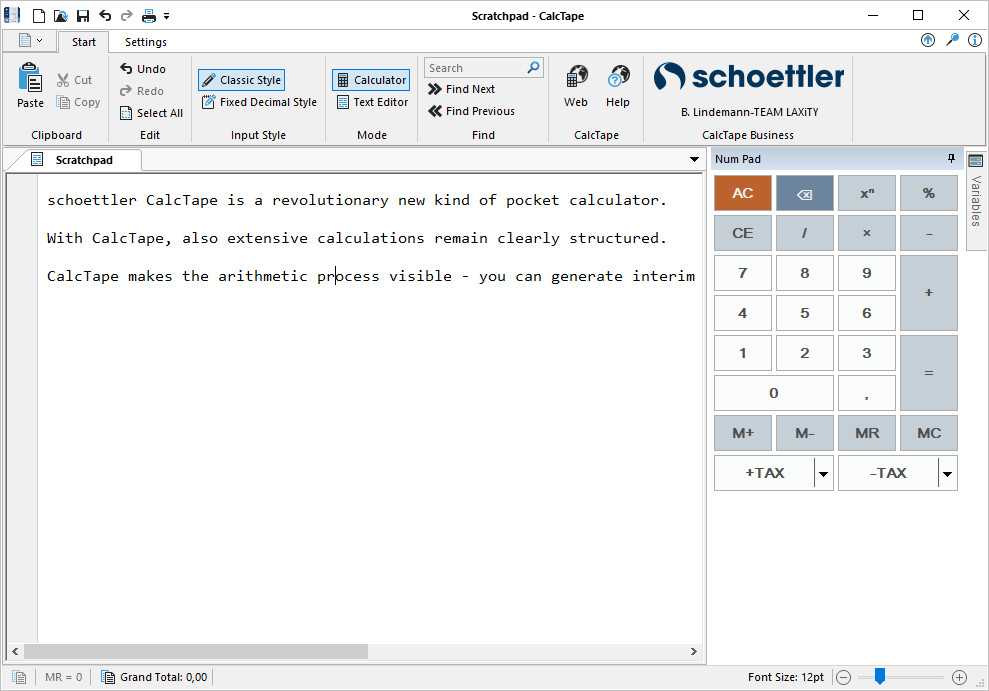Click the font size slider handle
This screenshot has height=691, width=989.
880,676
